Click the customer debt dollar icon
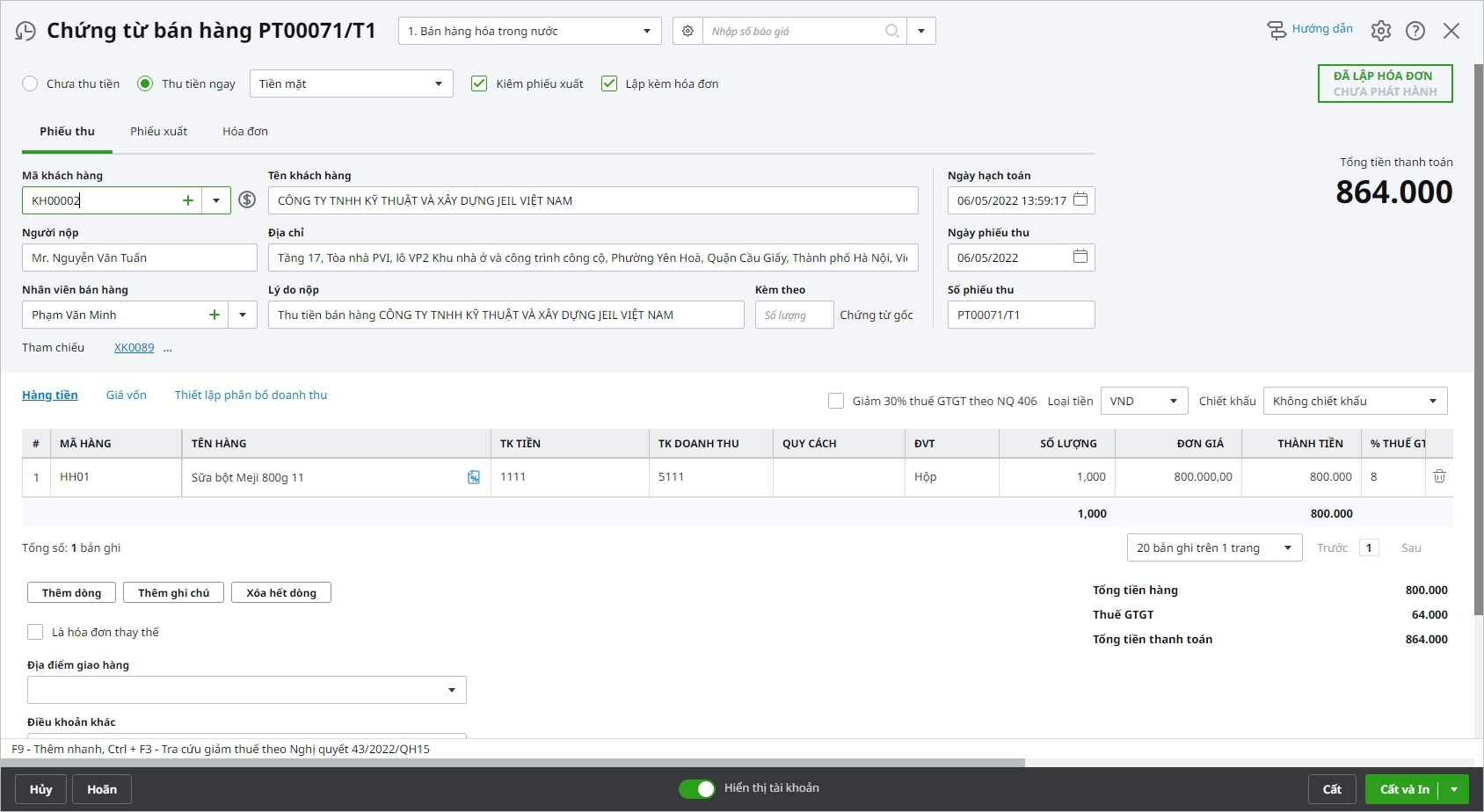The image size is (1484, 812). pos(247,200)
